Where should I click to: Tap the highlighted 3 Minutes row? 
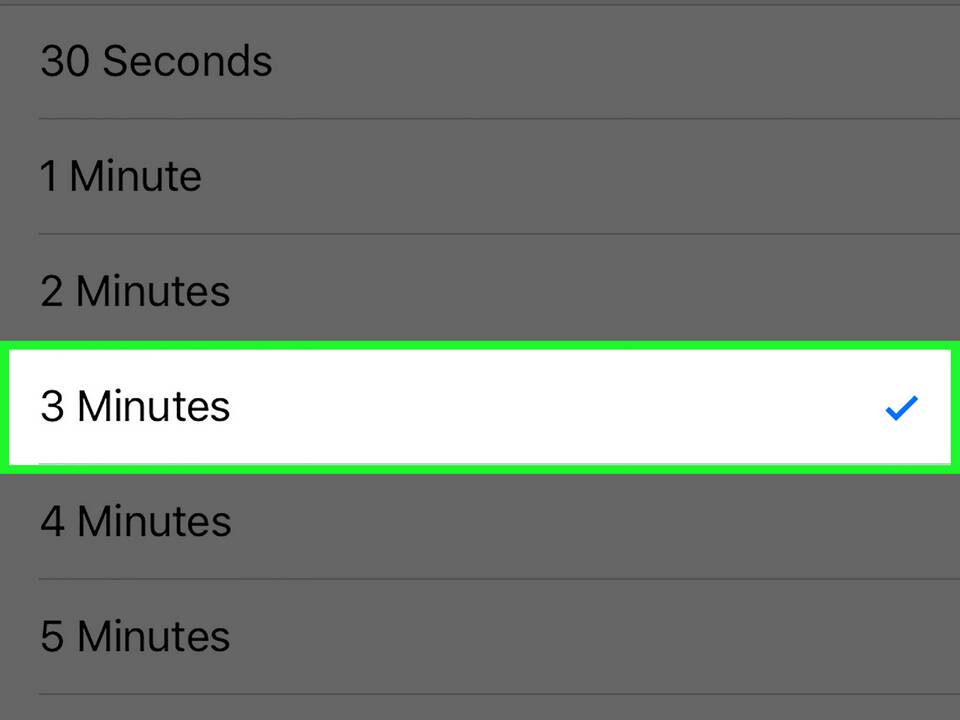point(480,406)
